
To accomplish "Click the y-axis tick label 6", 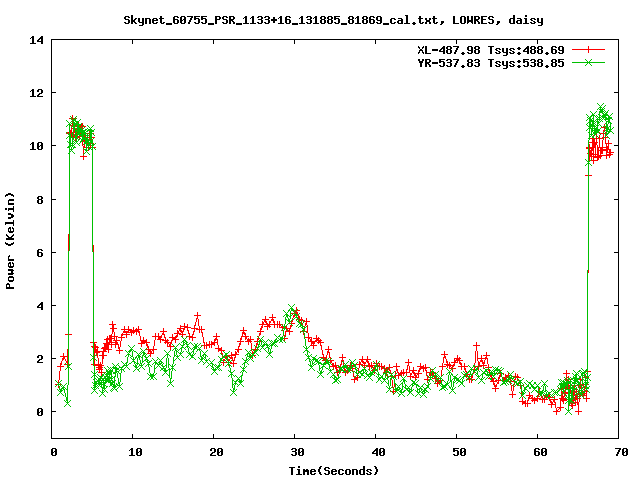I will tap(40, 253).
